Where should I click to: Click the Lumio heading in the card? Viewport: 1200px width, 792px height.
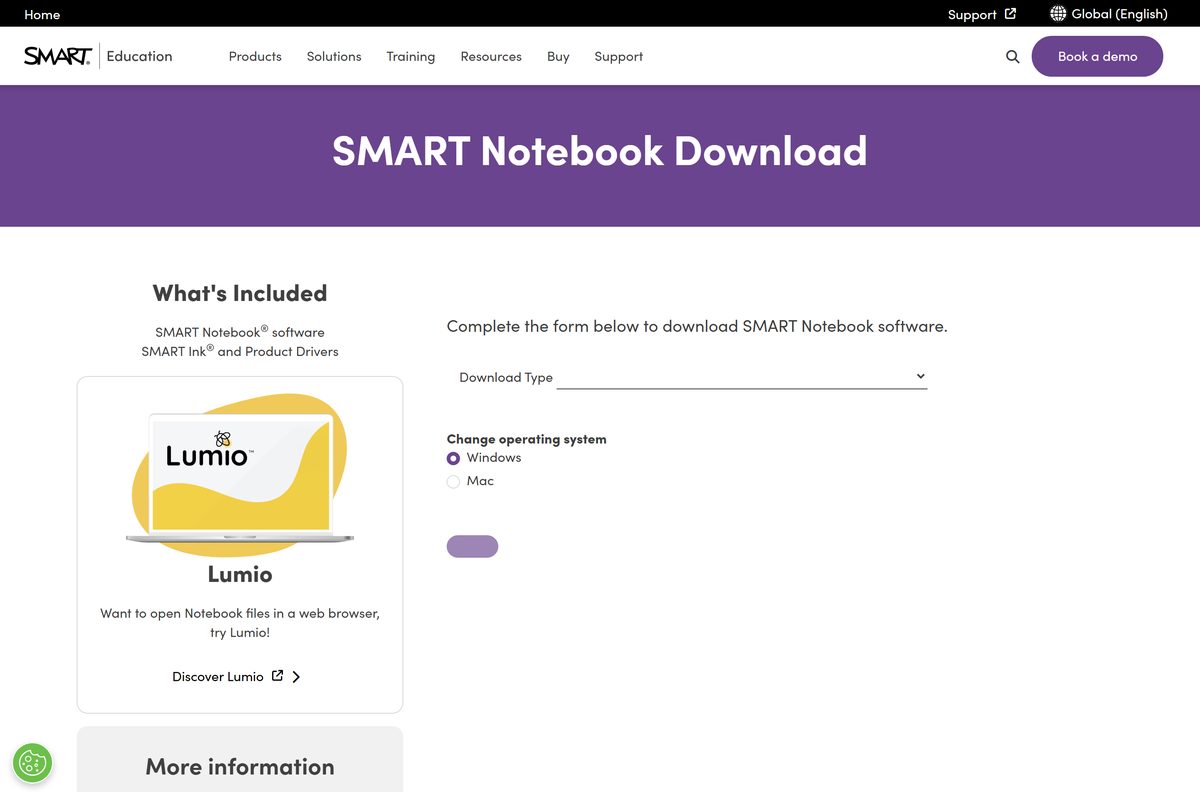(x=240, y=574)
